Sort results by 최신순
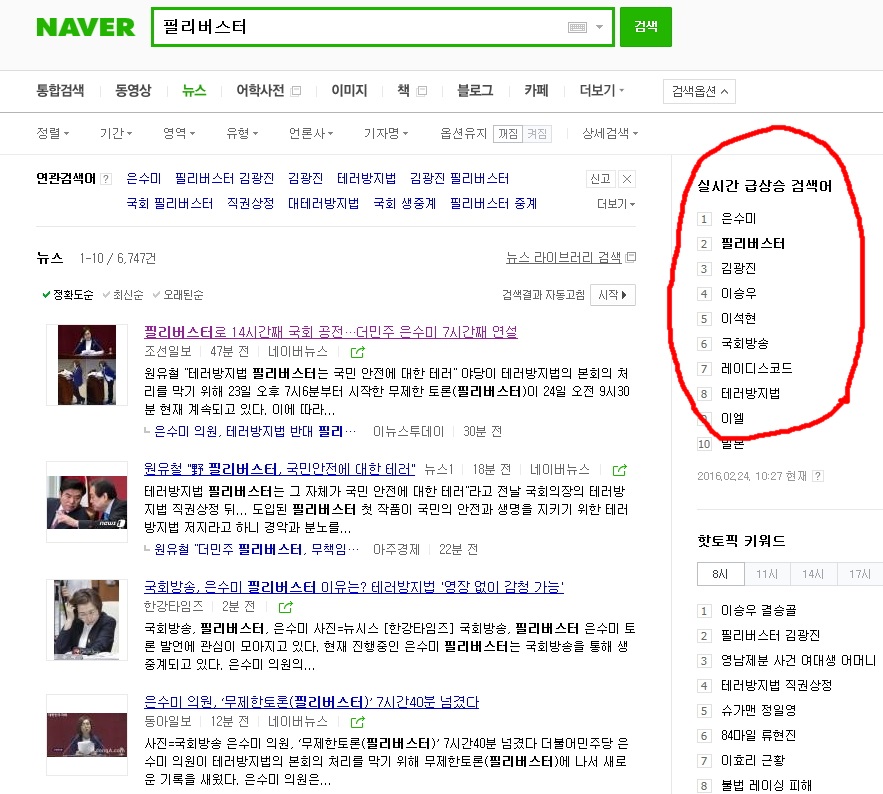 [x=123, y=295]
